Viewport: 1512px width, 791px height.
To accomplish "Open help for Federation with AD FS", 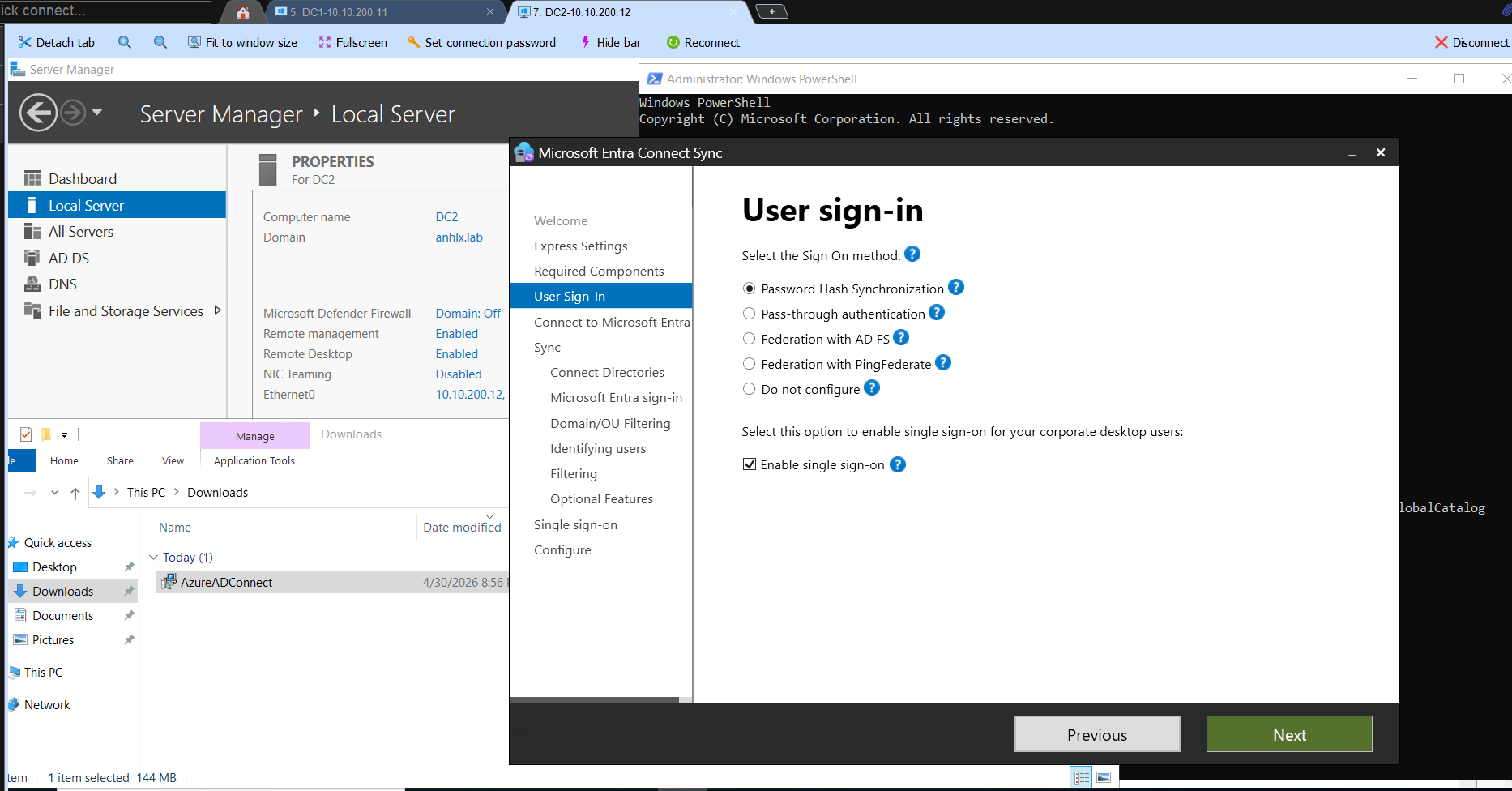I will [x=901, y=337].
